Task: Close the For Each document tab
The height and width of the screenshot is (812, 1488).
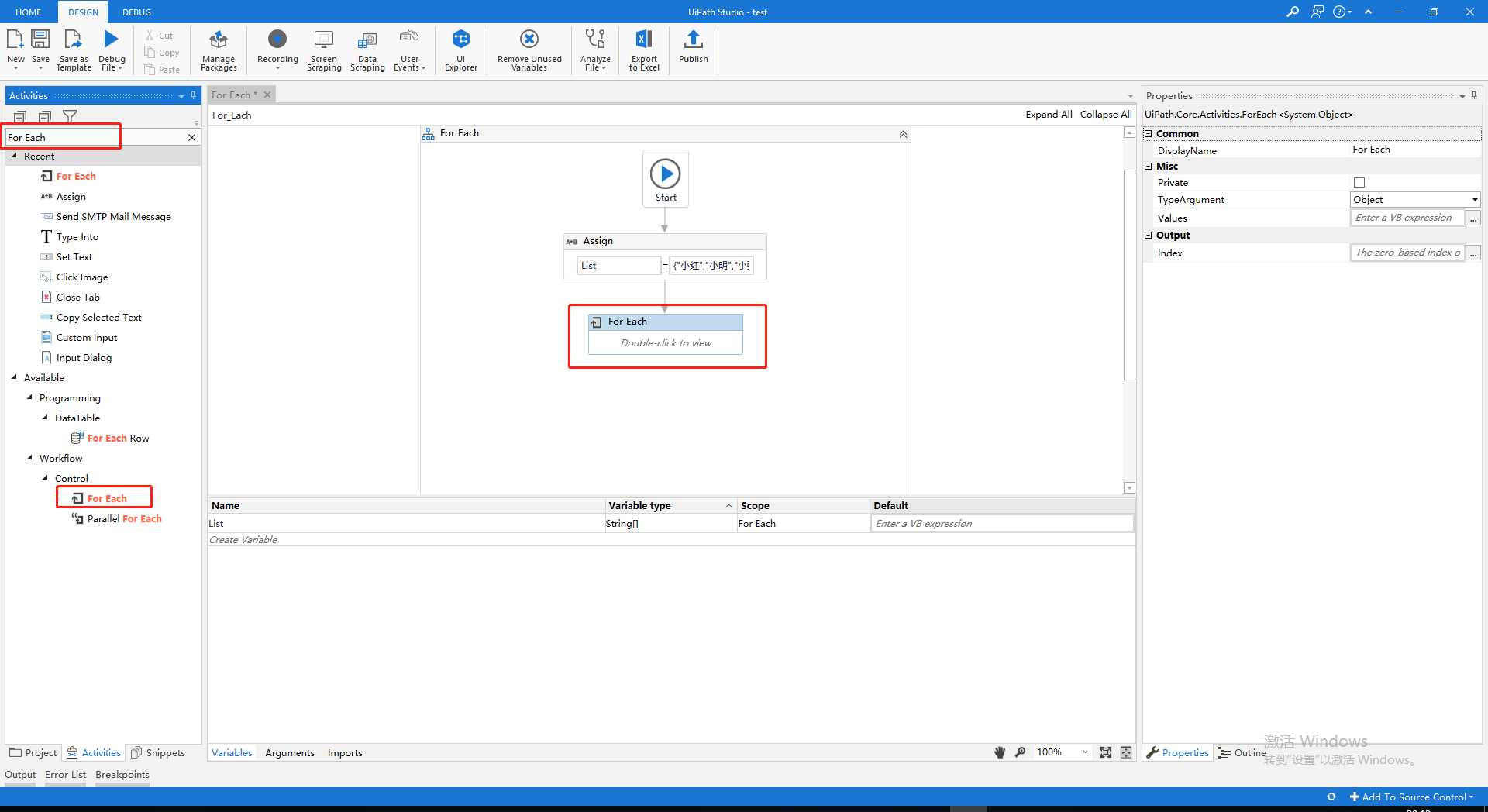Action: (x=267, y=95)
